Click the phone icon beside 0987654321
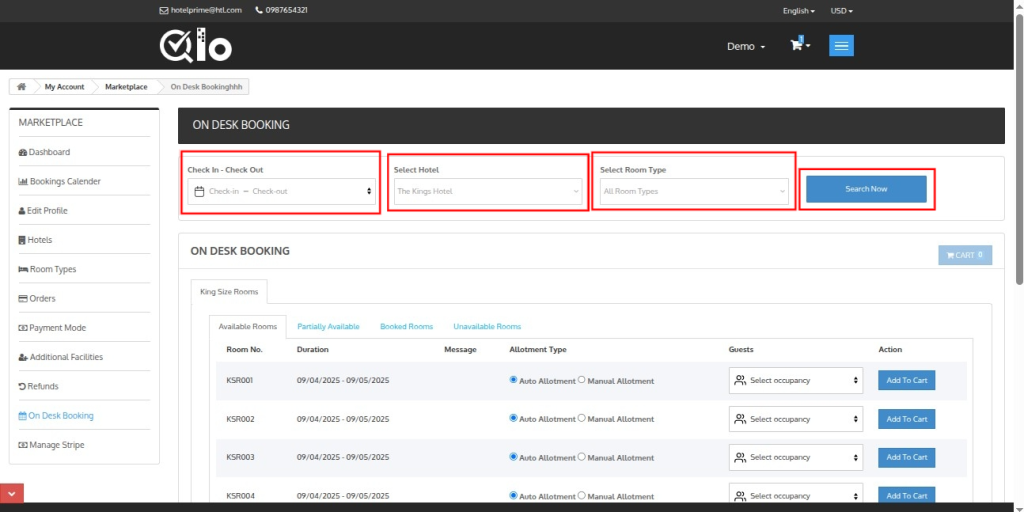The image size is (1024, 512). click(x=259, y=10)
